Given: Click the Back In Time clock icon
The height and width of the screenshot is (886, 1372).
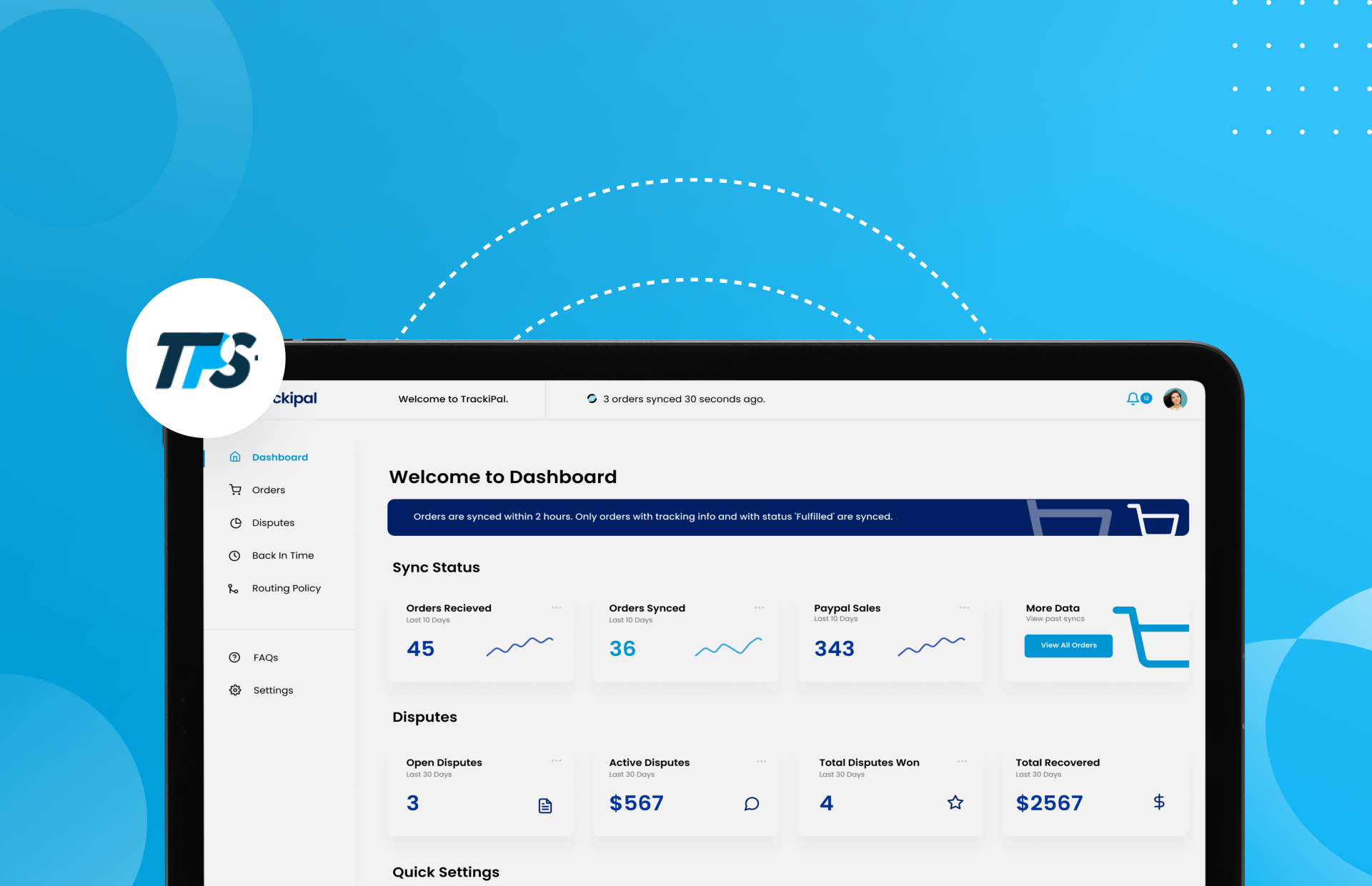Looking at the screenshot, I should [234, 556].
